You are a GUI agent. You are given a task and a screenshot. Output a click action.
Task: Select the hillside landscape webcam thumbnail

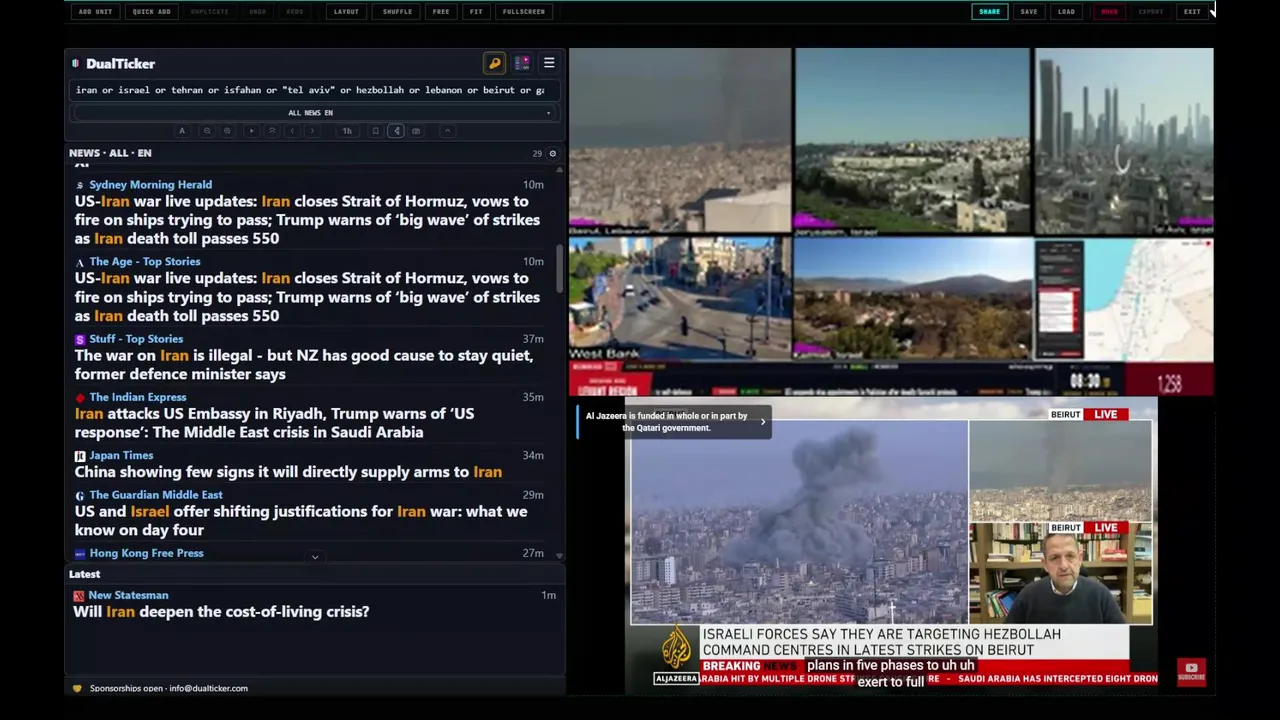pyautogui.click(x=912, y=299)
